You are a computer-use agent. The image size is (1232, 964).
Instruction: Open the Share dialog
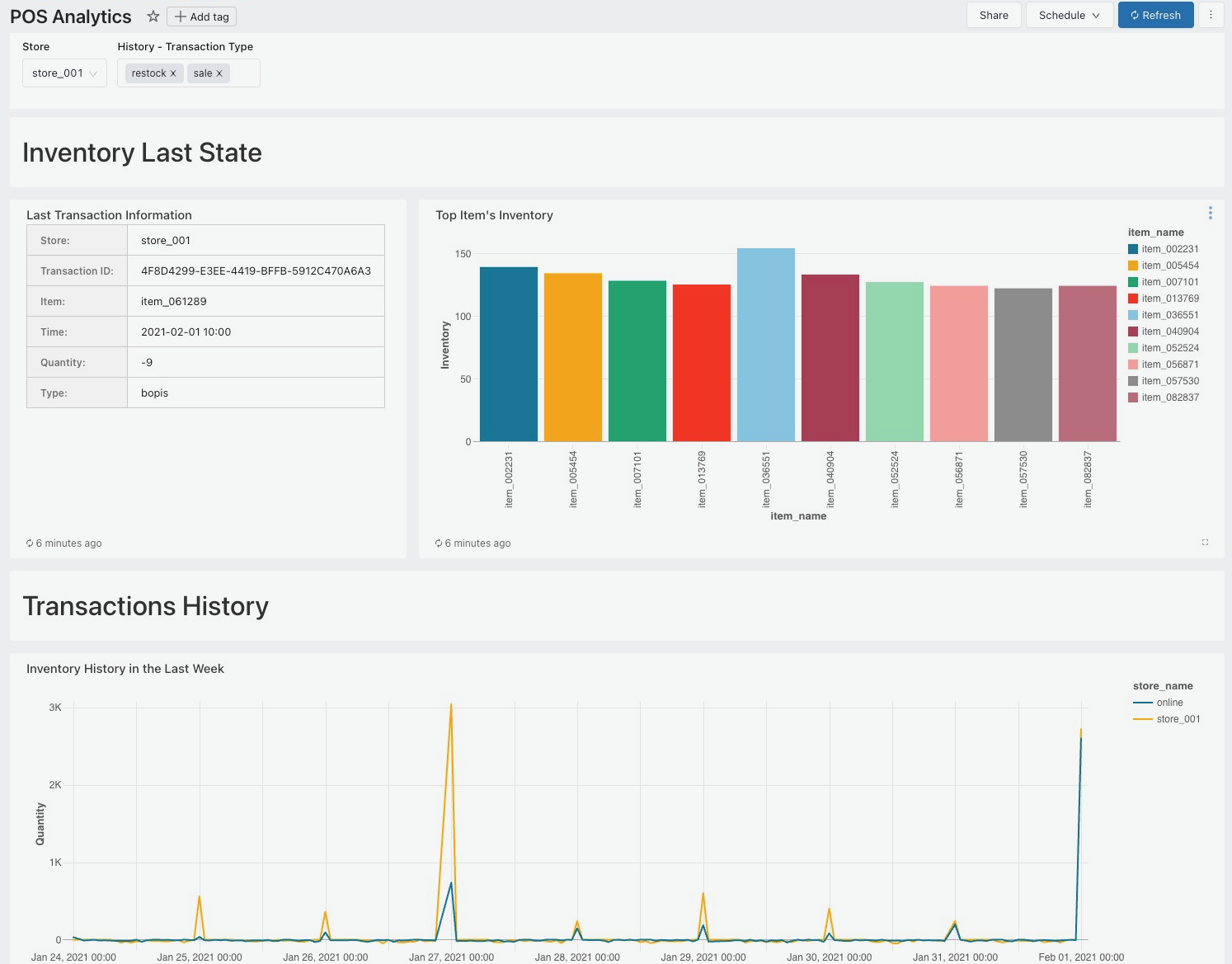[994, 15]
